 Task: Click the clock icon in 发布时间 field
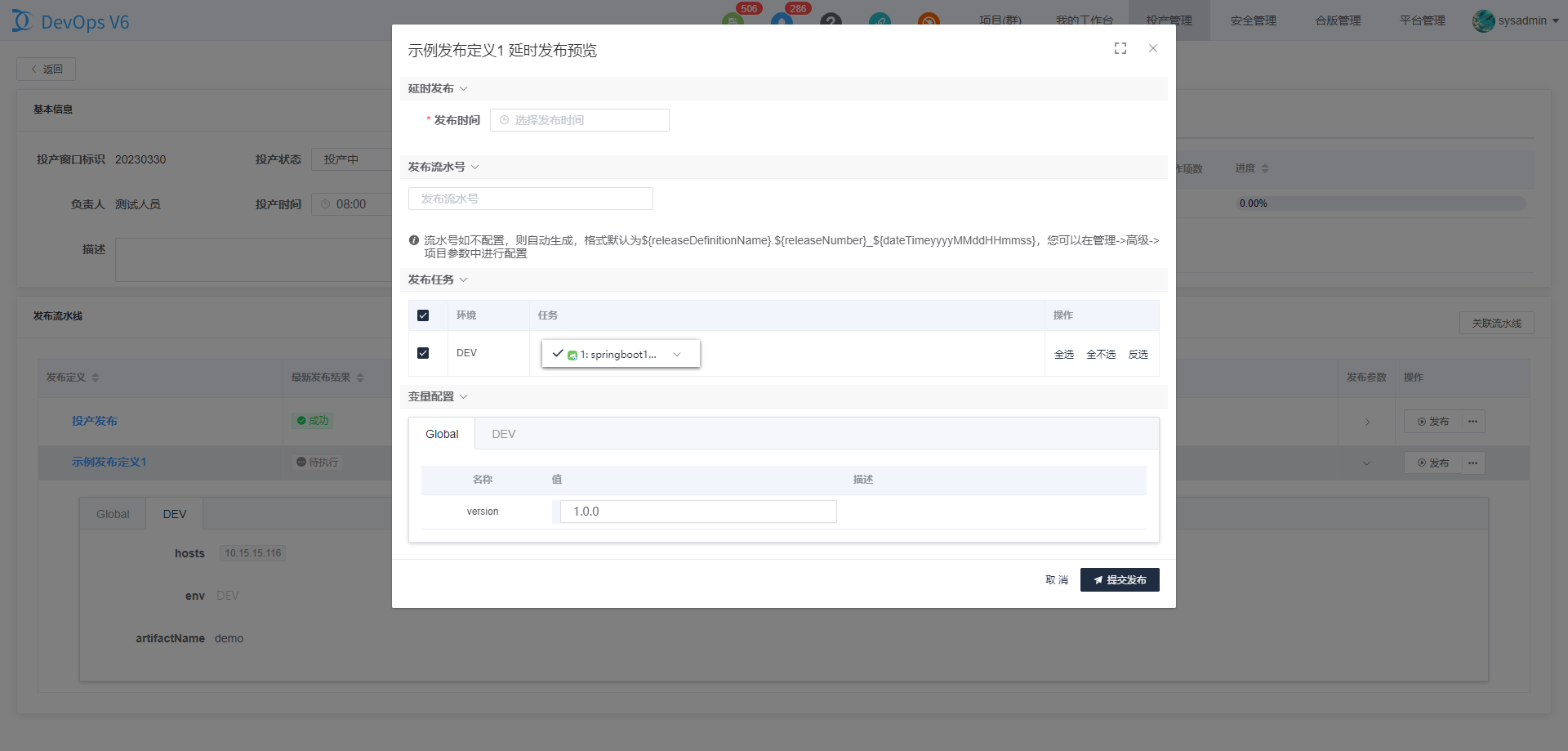coord(504,120)
